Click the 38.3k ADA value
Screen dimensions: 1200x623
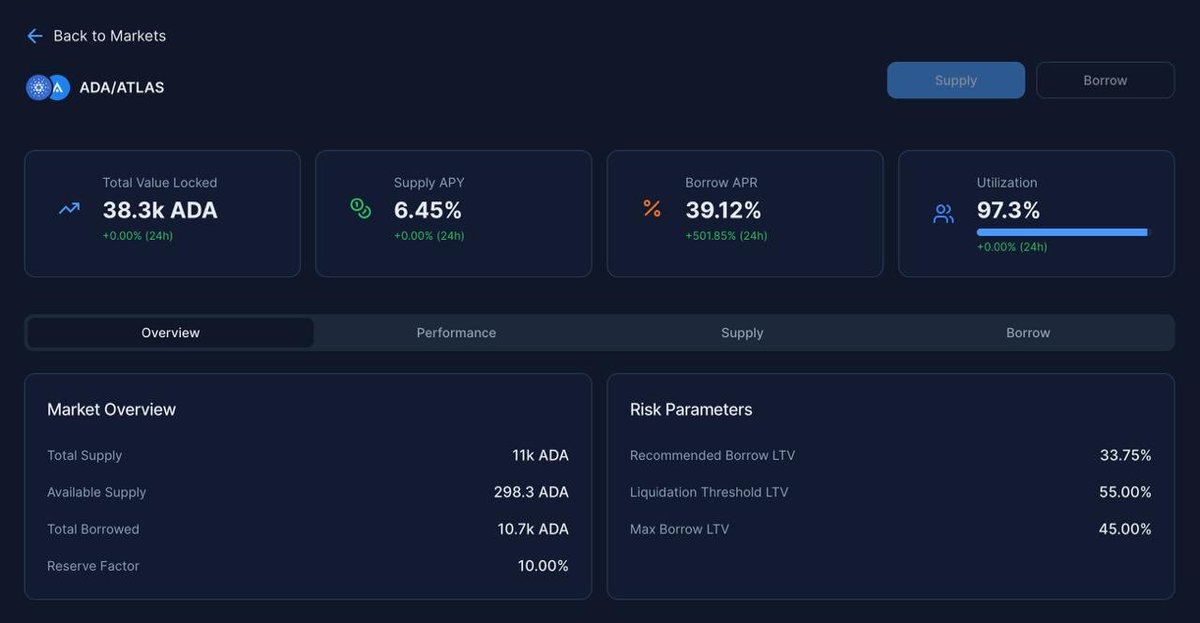pos(160,210)
